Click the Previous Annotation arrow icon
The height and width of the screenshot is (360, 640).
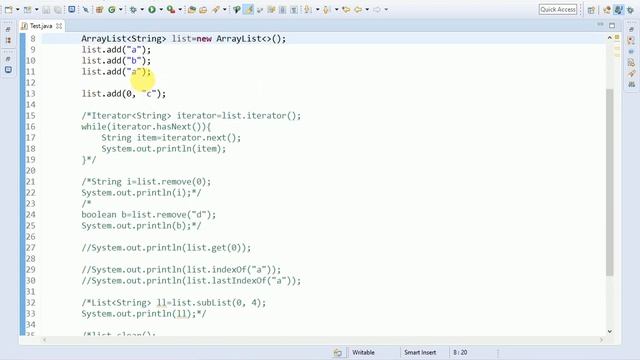[x=327, y=9]
